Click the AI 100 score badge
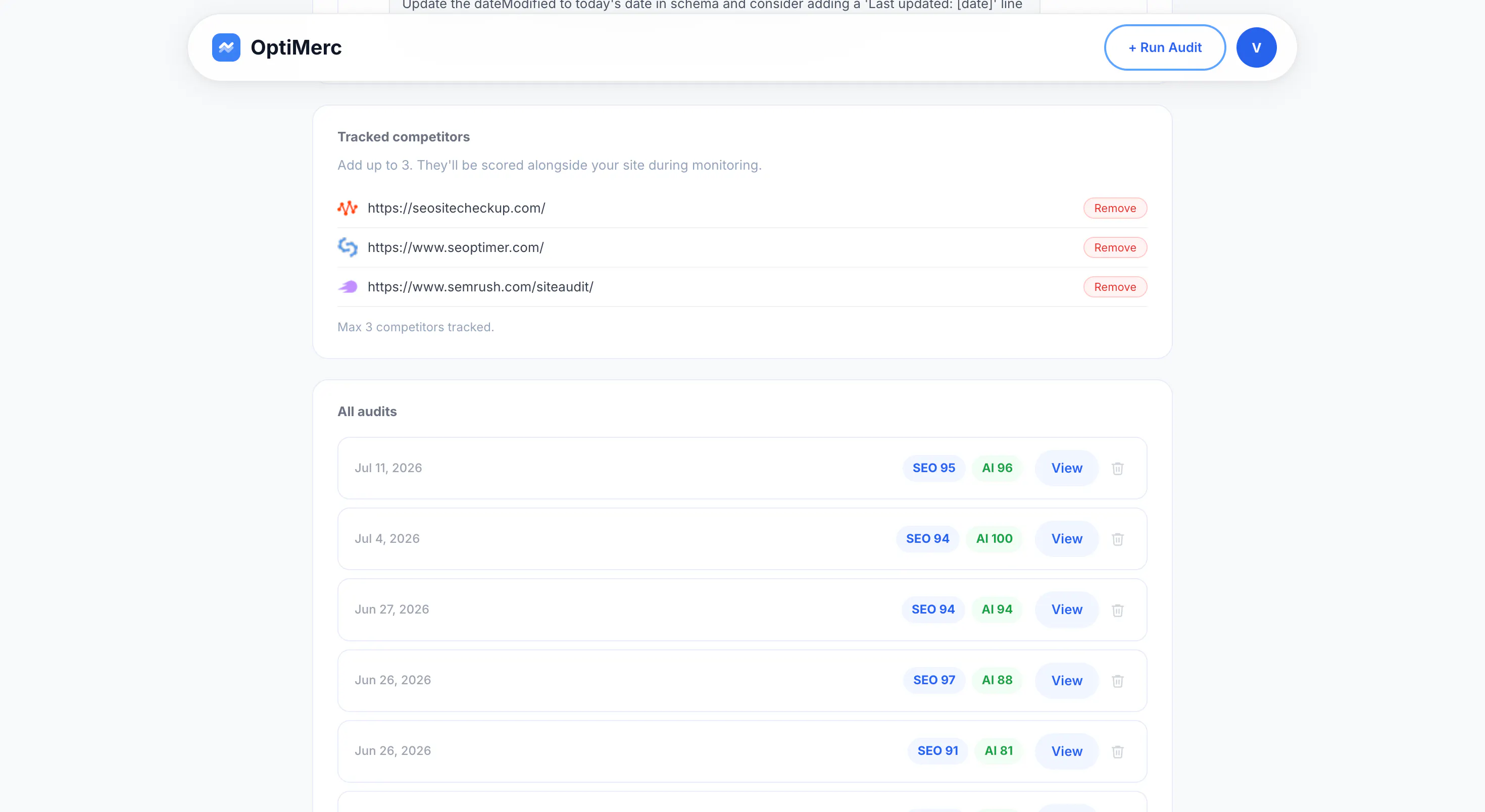 click(x=994, y=539)
